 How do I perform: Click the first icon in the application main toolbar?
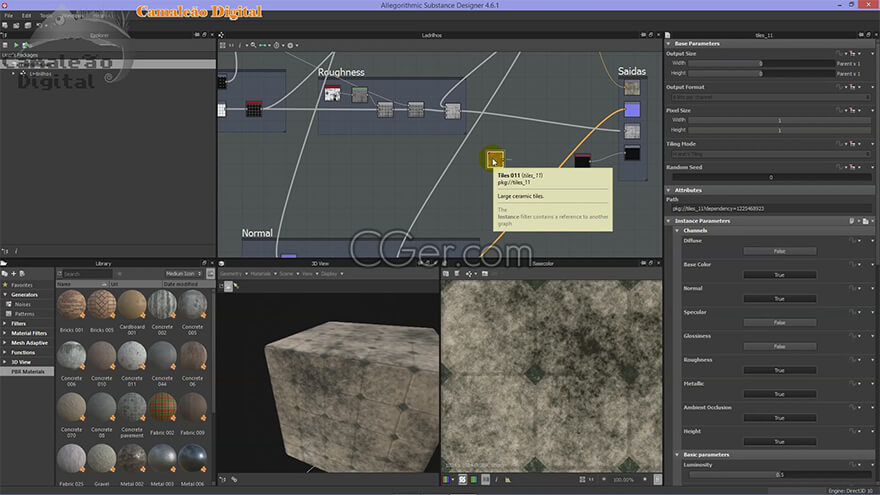tap(4, 25)
